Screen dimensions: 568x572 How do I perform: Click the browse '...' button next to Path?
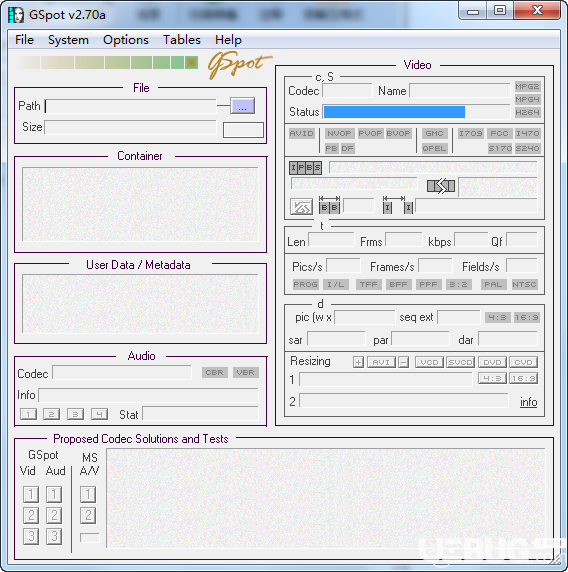point(242,106)
